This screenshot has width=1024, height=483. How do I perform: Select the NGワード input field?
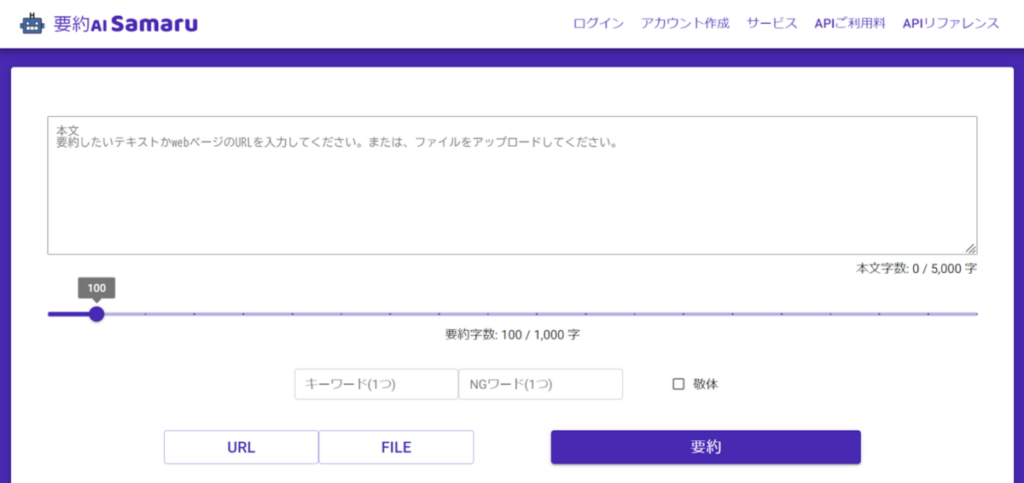(540, 384)
